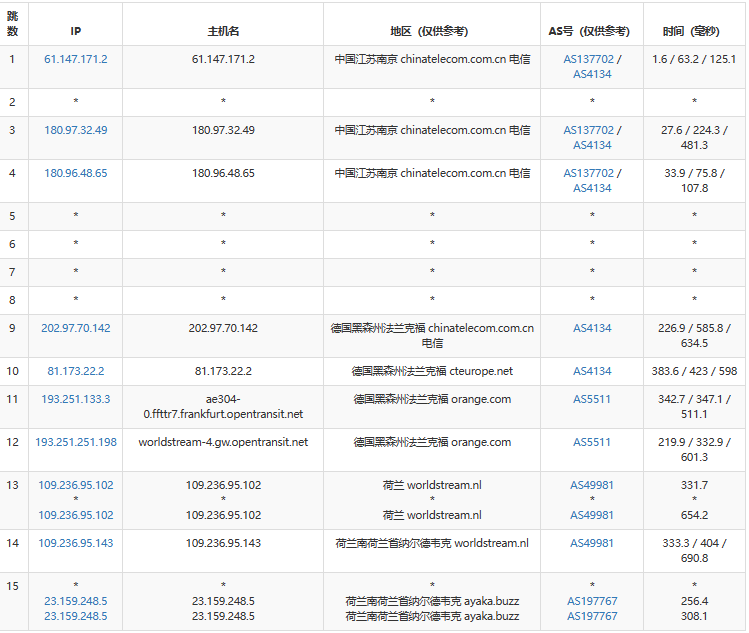Open IP link 202.97.70.142
The width and height of the screenshot is (749, 633).
coord(75,328)
